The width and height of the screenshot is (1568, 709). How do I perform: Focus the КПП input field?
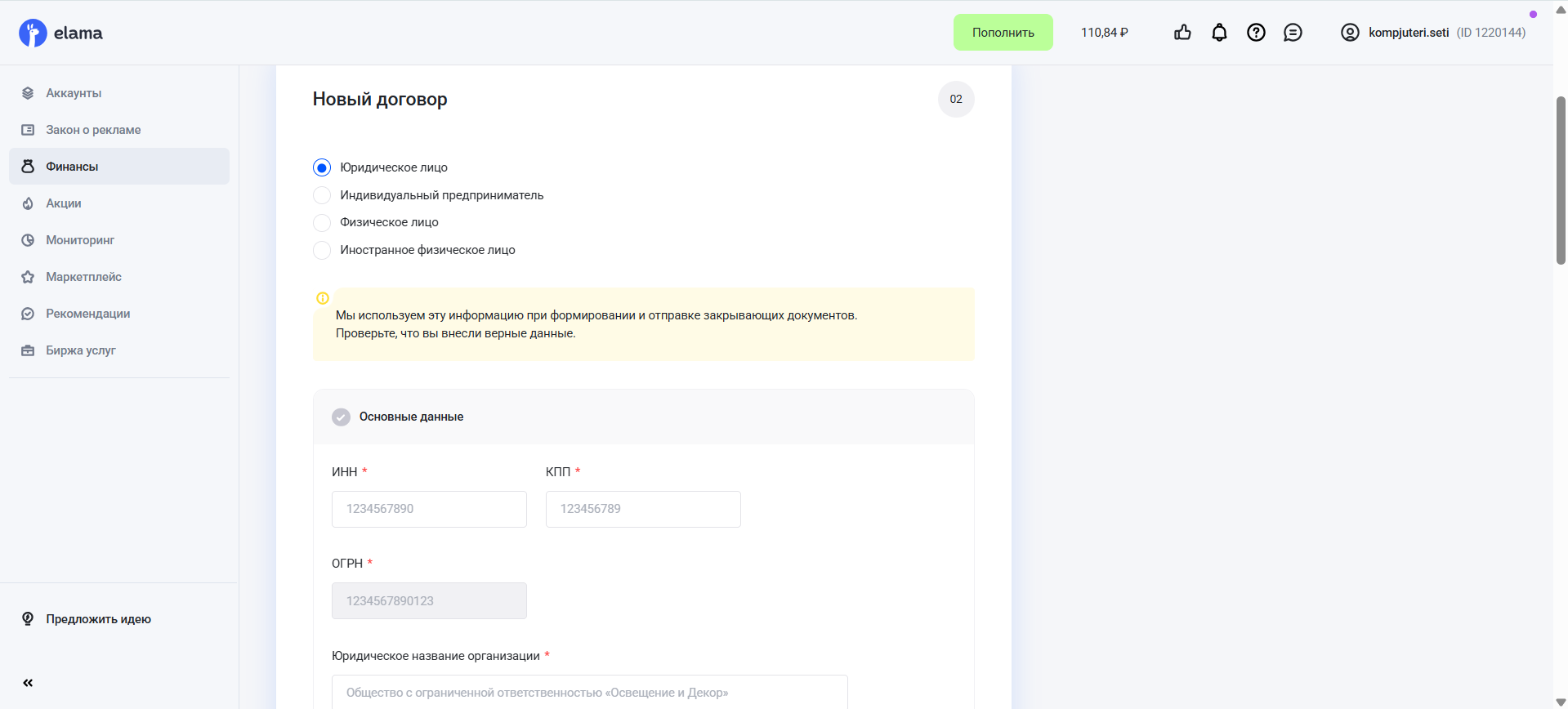tap(643, 509)
